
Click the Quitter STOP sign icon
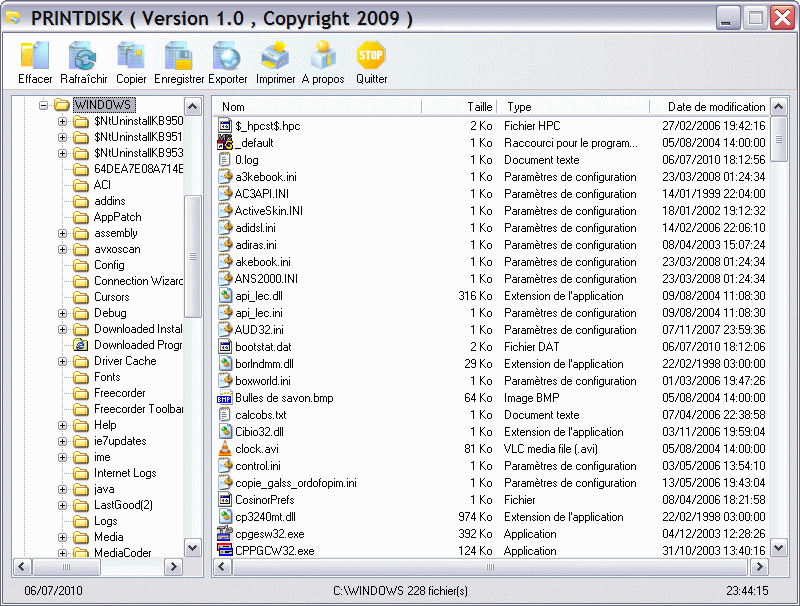(371, 55)
